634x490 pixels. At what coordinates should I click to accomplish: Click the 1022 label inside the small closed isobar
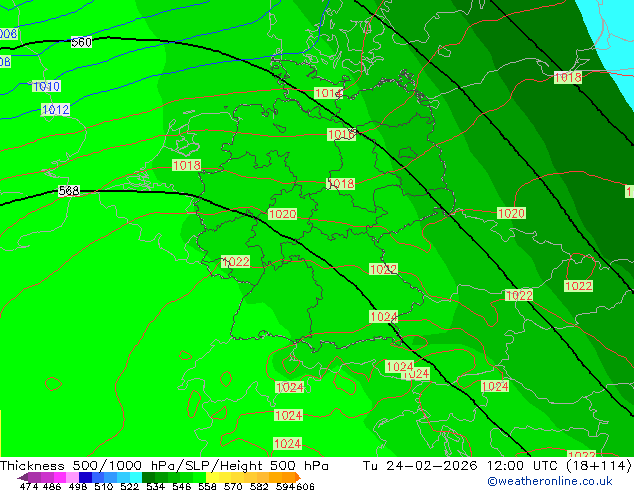tap(579, 286)
